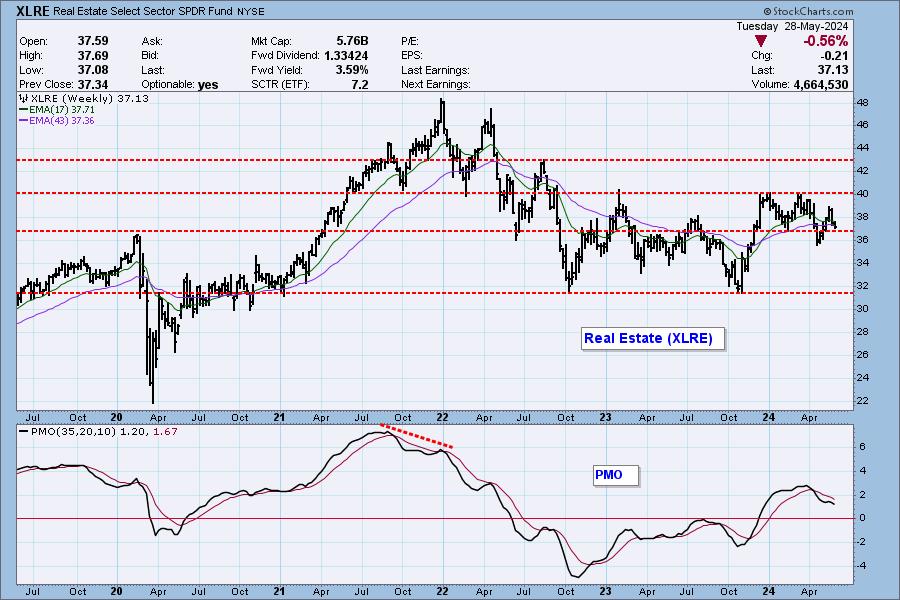Click the 0 label on the PMO axis
The image size is (900, 600).
pyautogui.click(x=863, y=517)
